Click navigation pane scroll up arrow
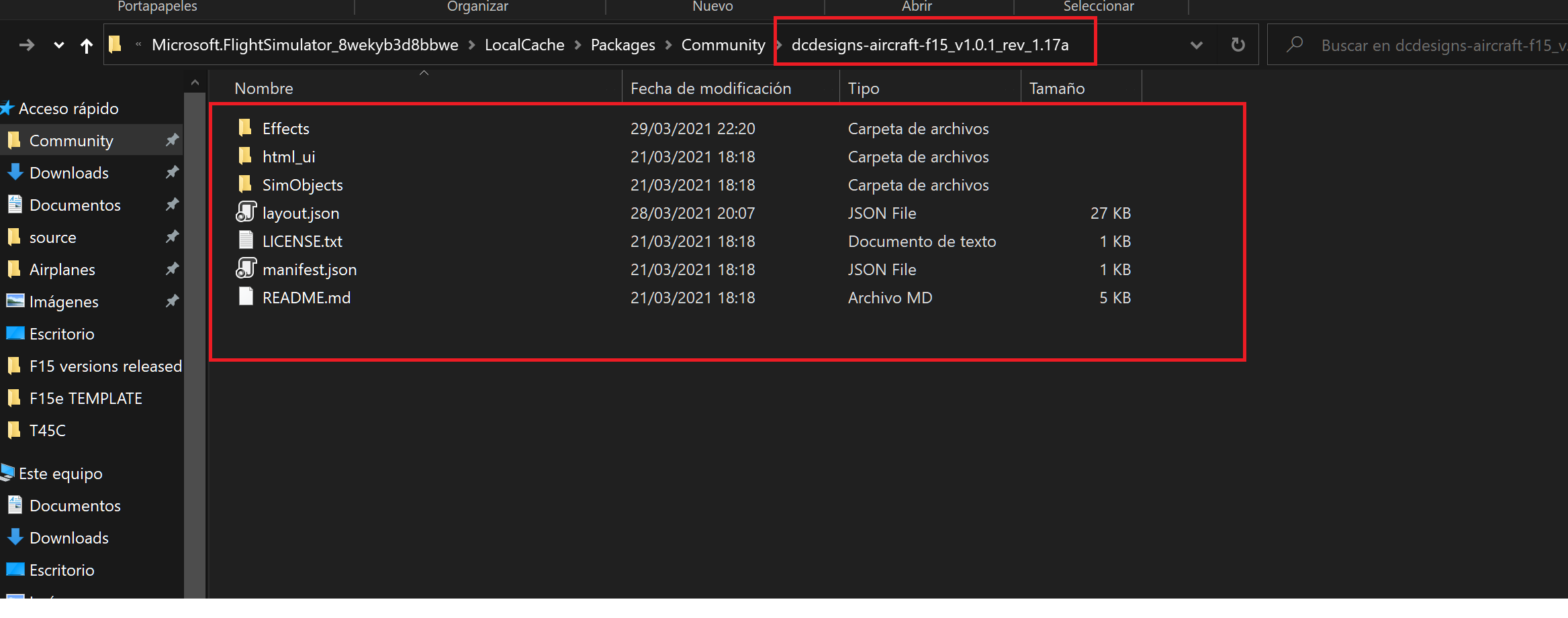 coord(195,83)
